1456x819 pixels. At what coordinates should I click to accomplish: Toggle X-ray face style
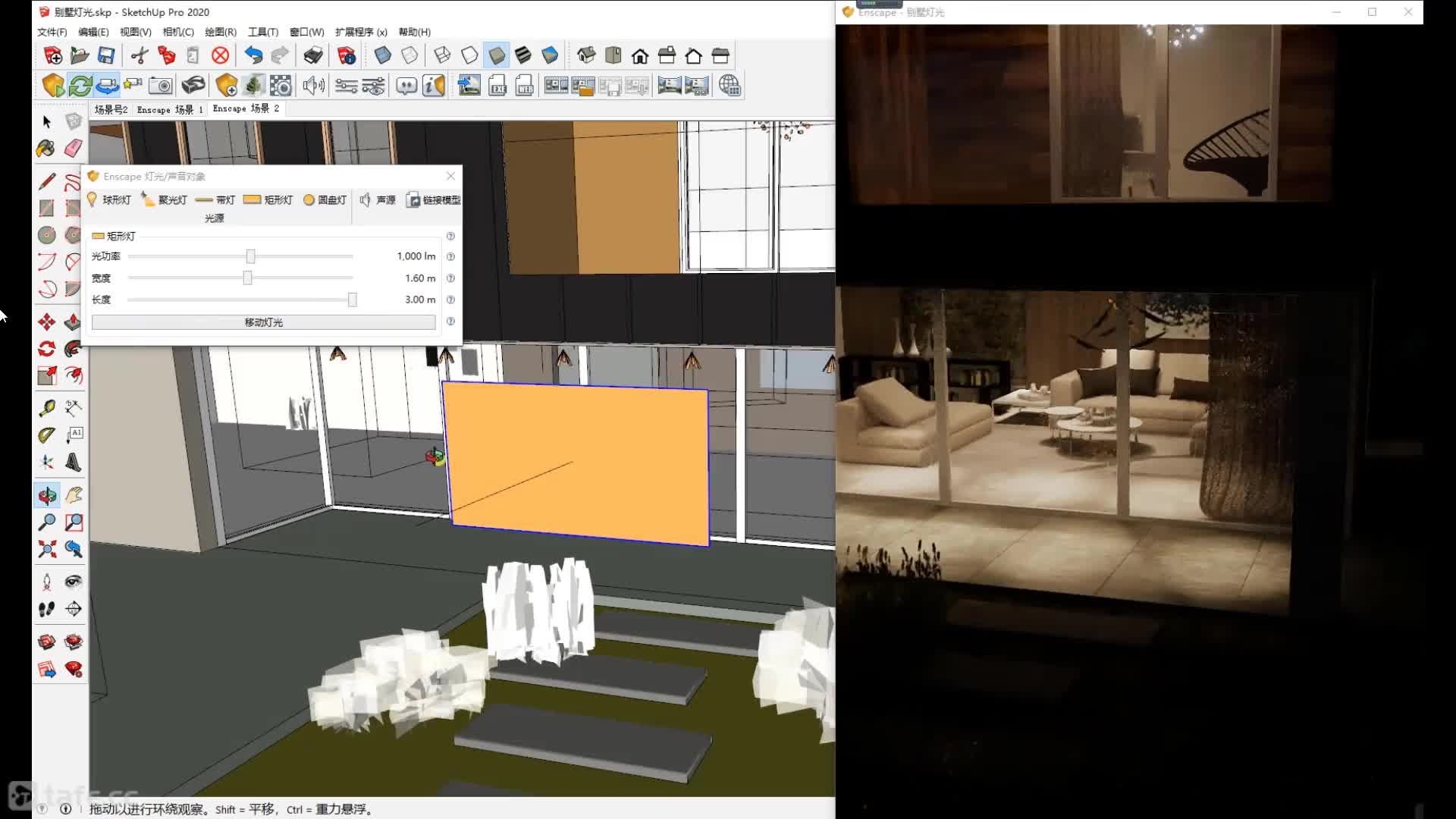tap(383, 55)
